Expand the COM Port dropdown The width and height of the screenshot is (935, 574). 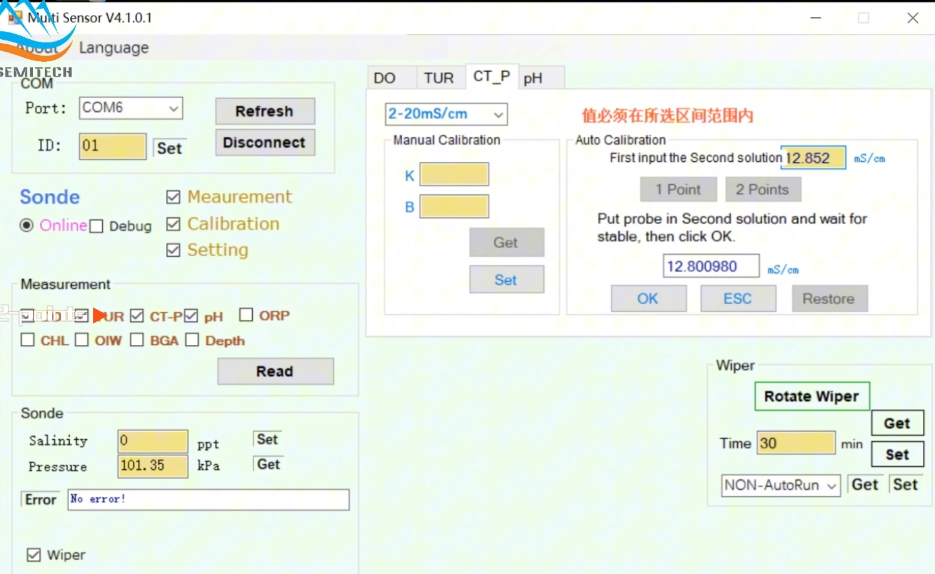point(173,108)
